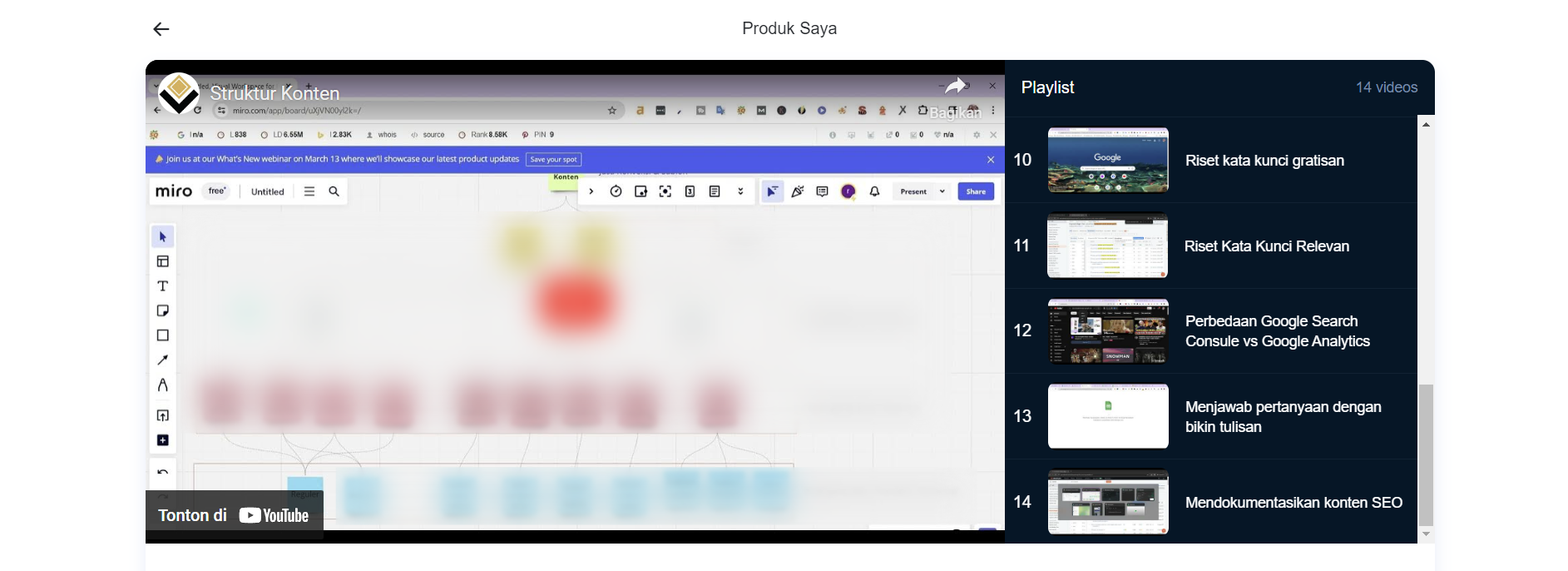Click the 14 videos count label

pos(1387,87)
